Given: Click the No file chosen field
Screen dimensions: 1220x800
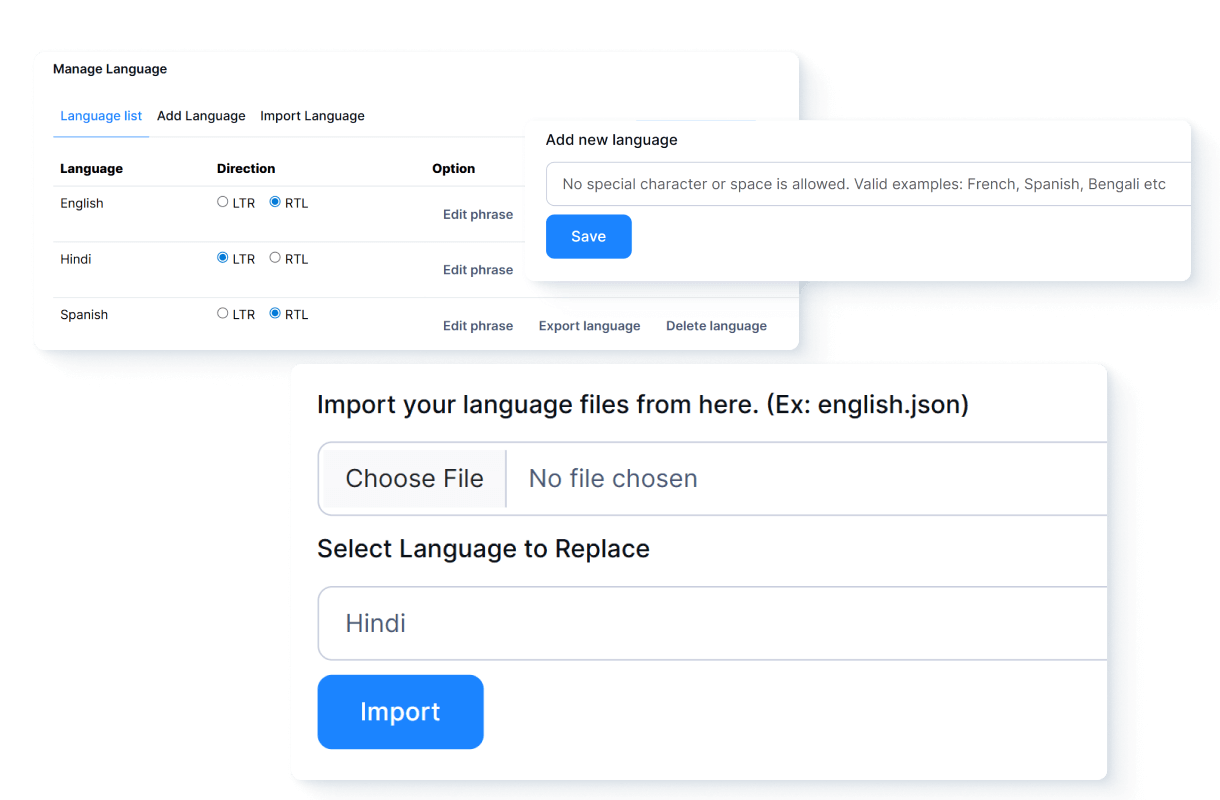Looking at the screenshot, I should (x=800, y=479).
